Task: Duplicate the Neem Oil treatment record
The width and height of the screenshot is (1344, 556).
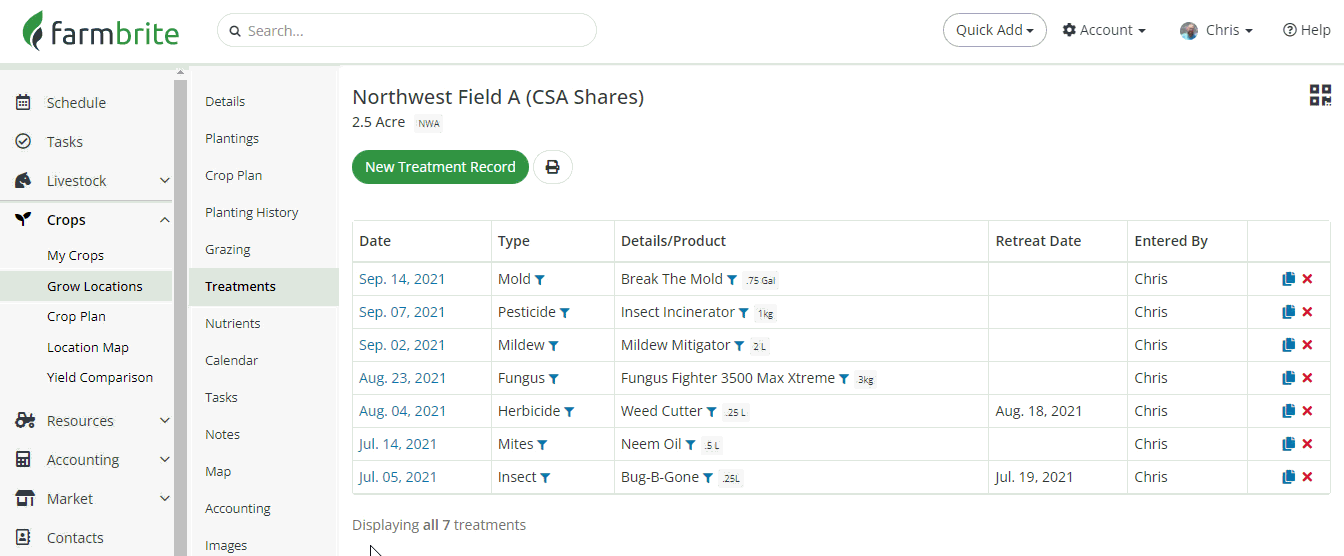Action: pyautogui.click(x=1288, y=444)
